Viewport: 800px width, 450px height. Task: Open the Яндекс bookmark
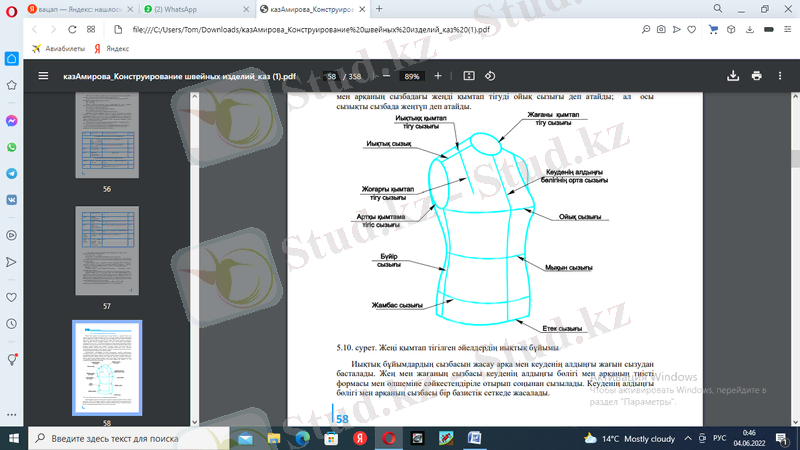click(x=112, y=48)
